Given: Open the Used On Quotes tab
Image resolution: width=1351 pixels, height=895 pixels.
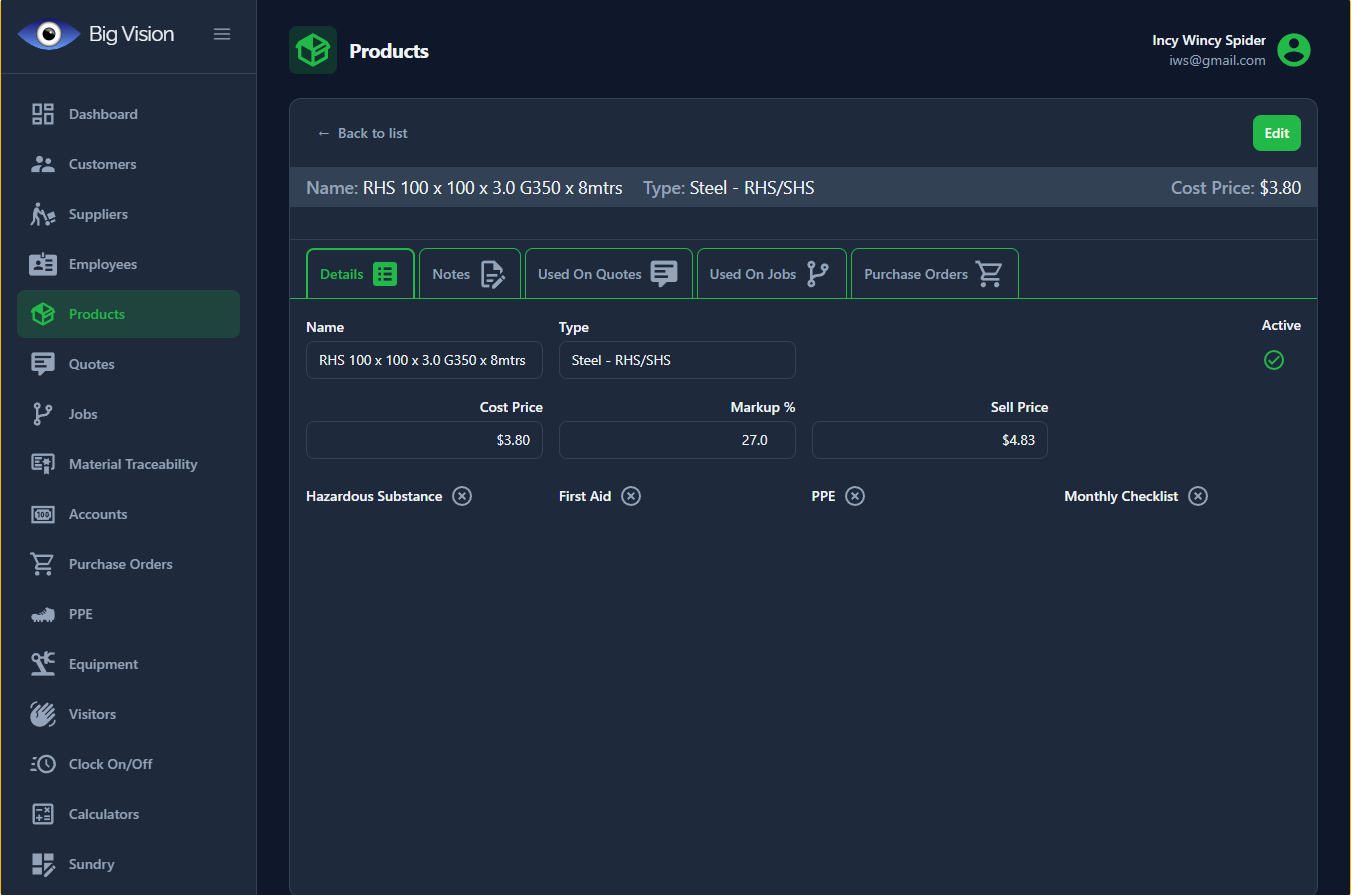Looking at the screenshot, I should (608, 274).
